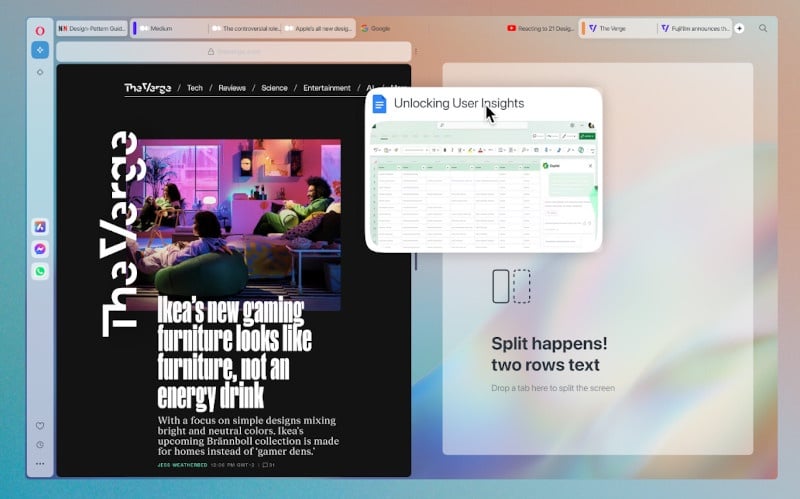Open the YouTube 'Reacting to 21 Design' tab

(x=541, y=29)
